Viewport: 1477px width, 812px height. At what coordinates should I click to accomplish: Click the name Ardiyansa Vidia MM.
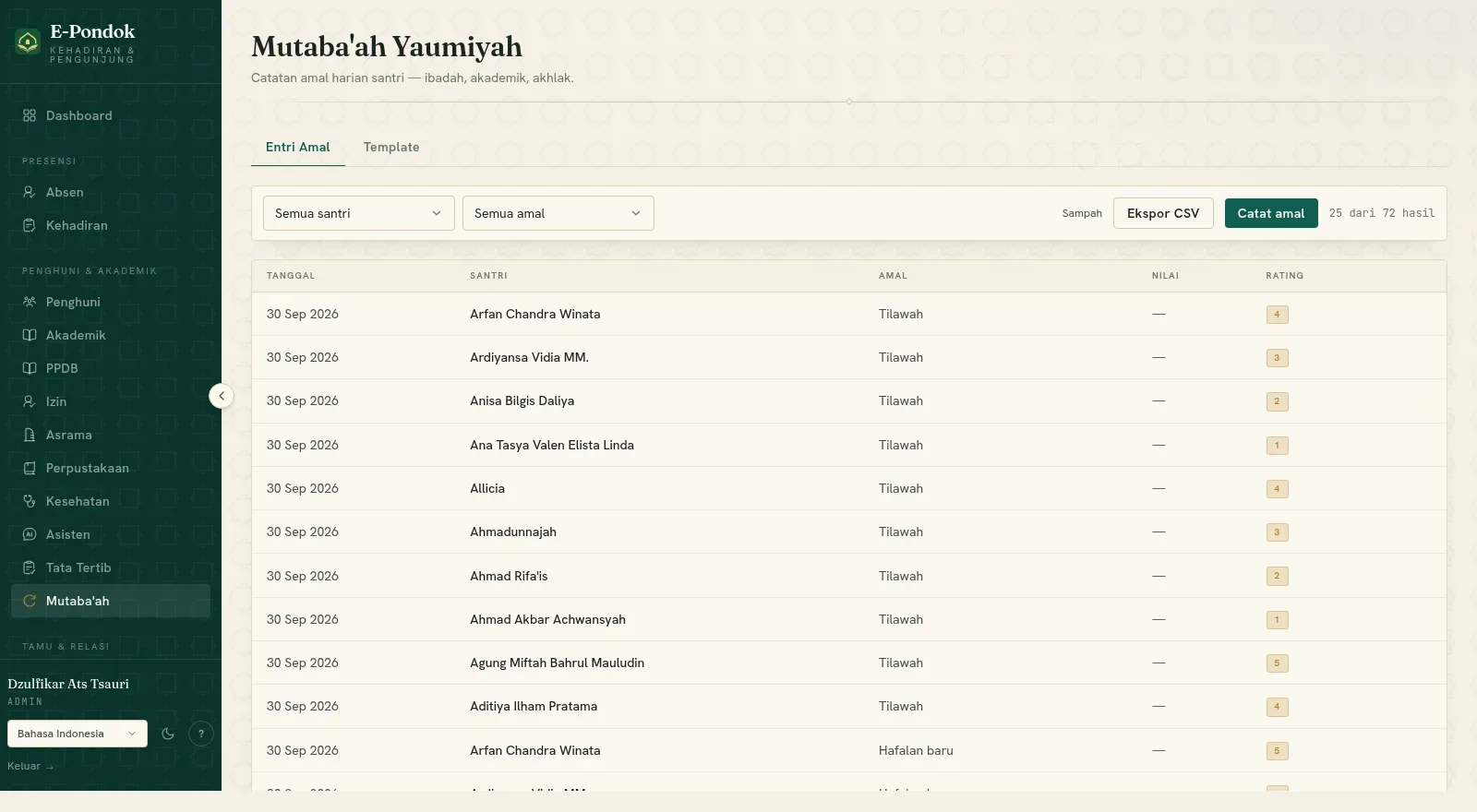[x=529, y=357]
